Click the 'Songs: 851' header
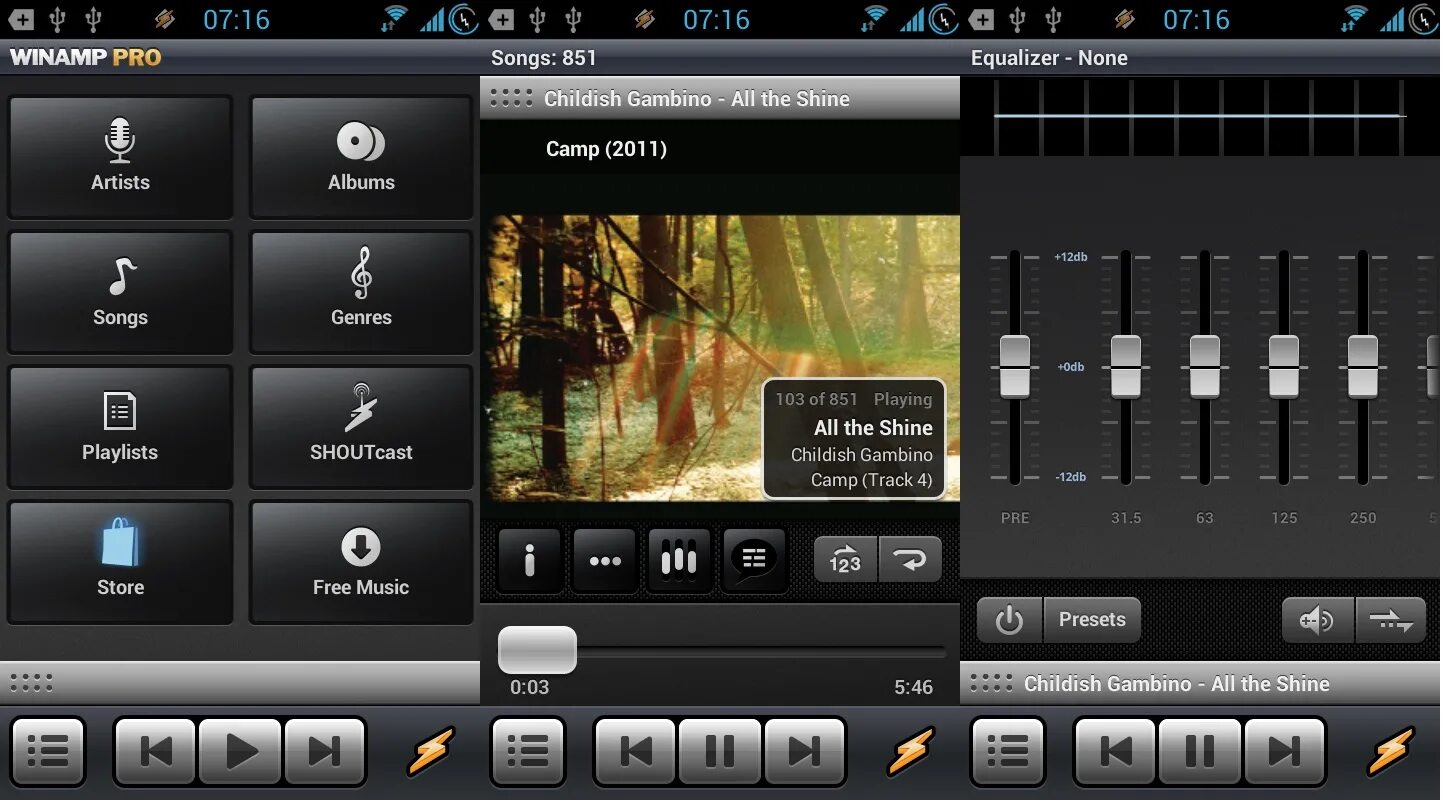Screen dimensions: 1442x800 point(544,58)
